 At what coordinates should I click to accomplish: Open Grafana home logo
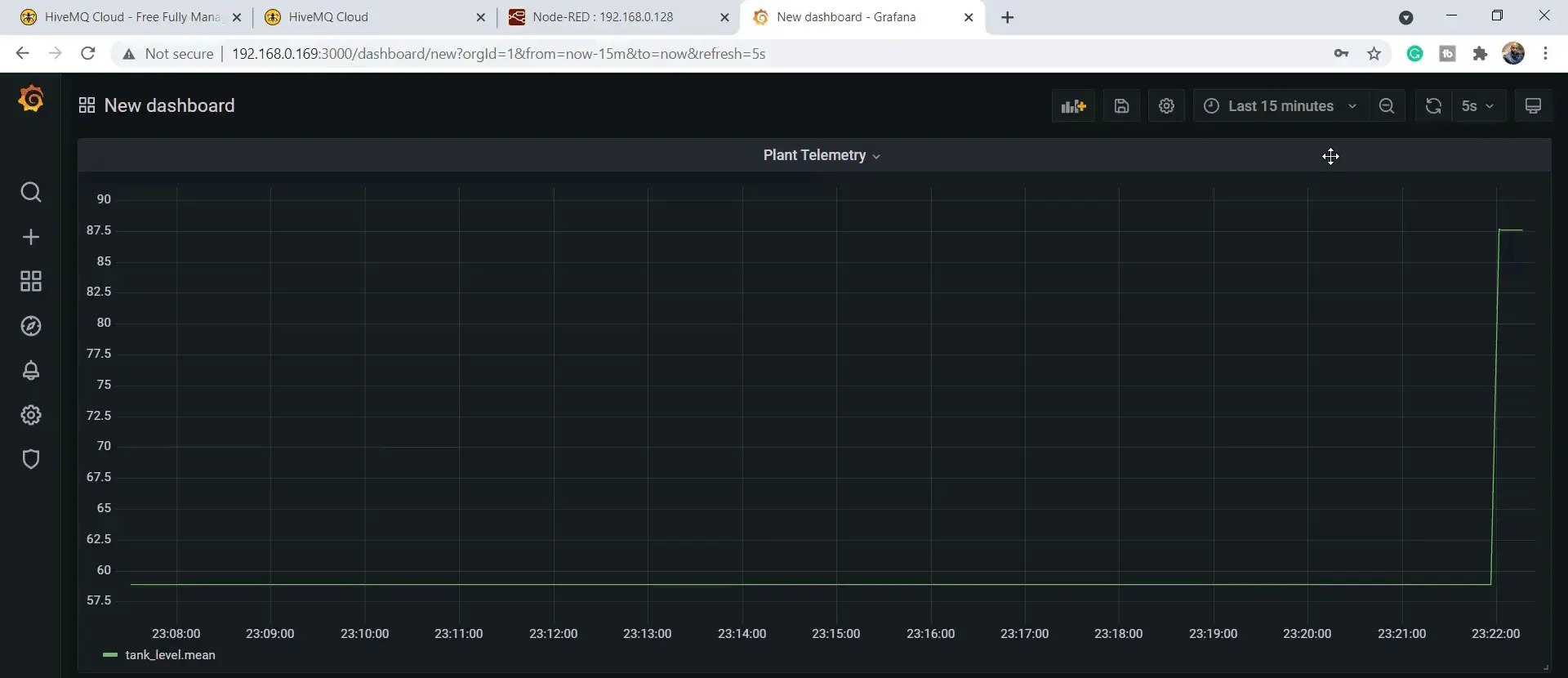[31, 99]
